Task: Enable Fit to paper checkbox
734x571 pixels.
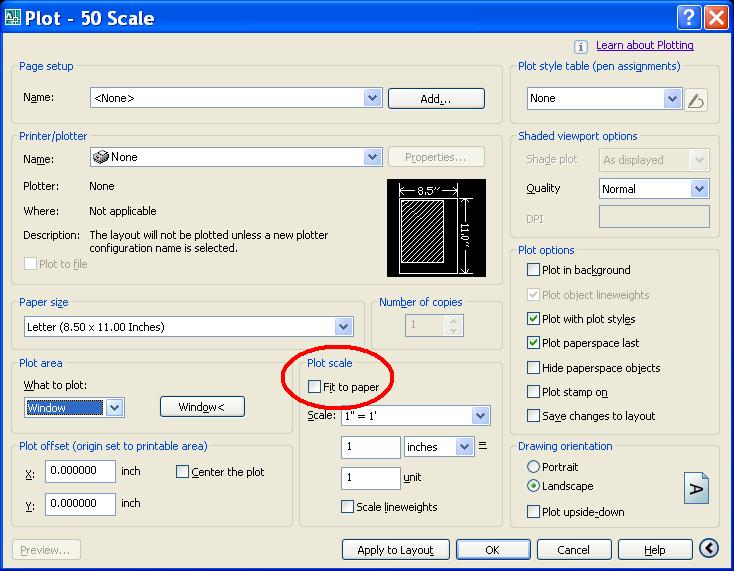Action: click(314, 387)
